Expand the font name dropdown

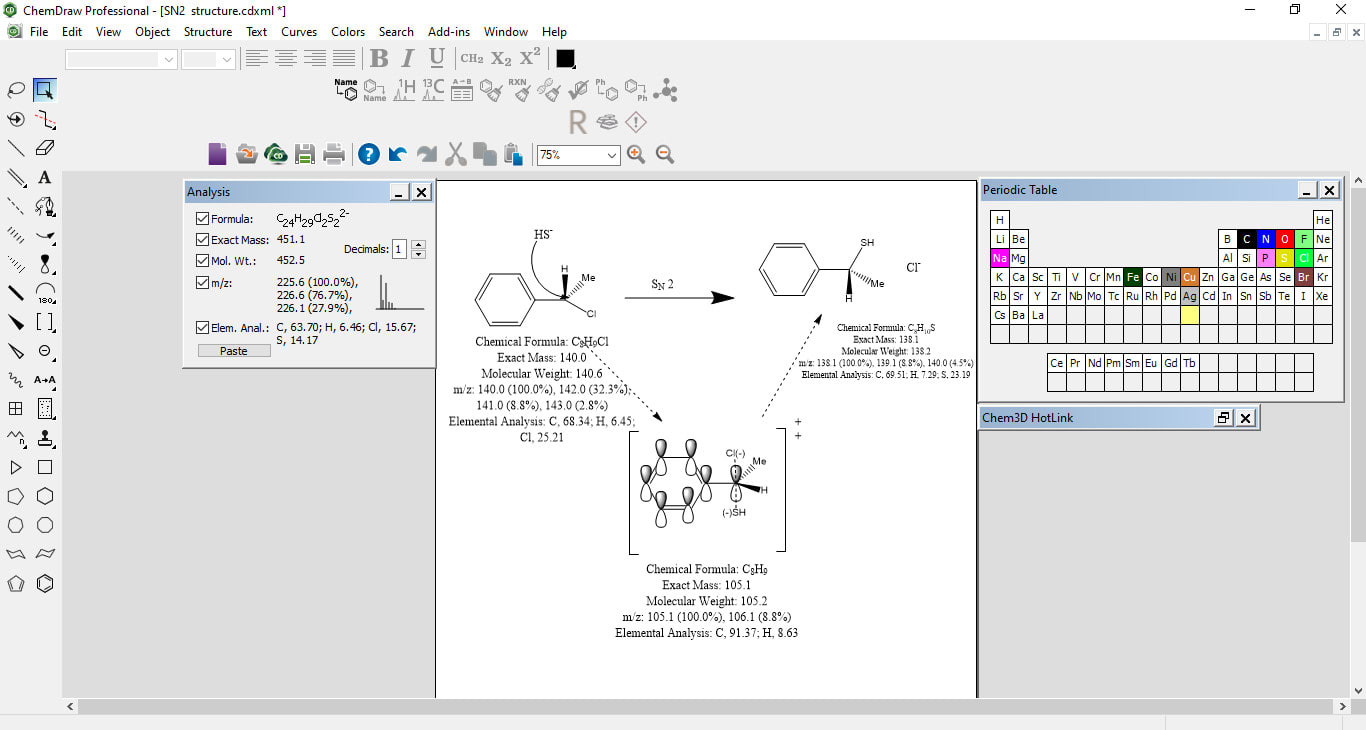tap(168, 60)
